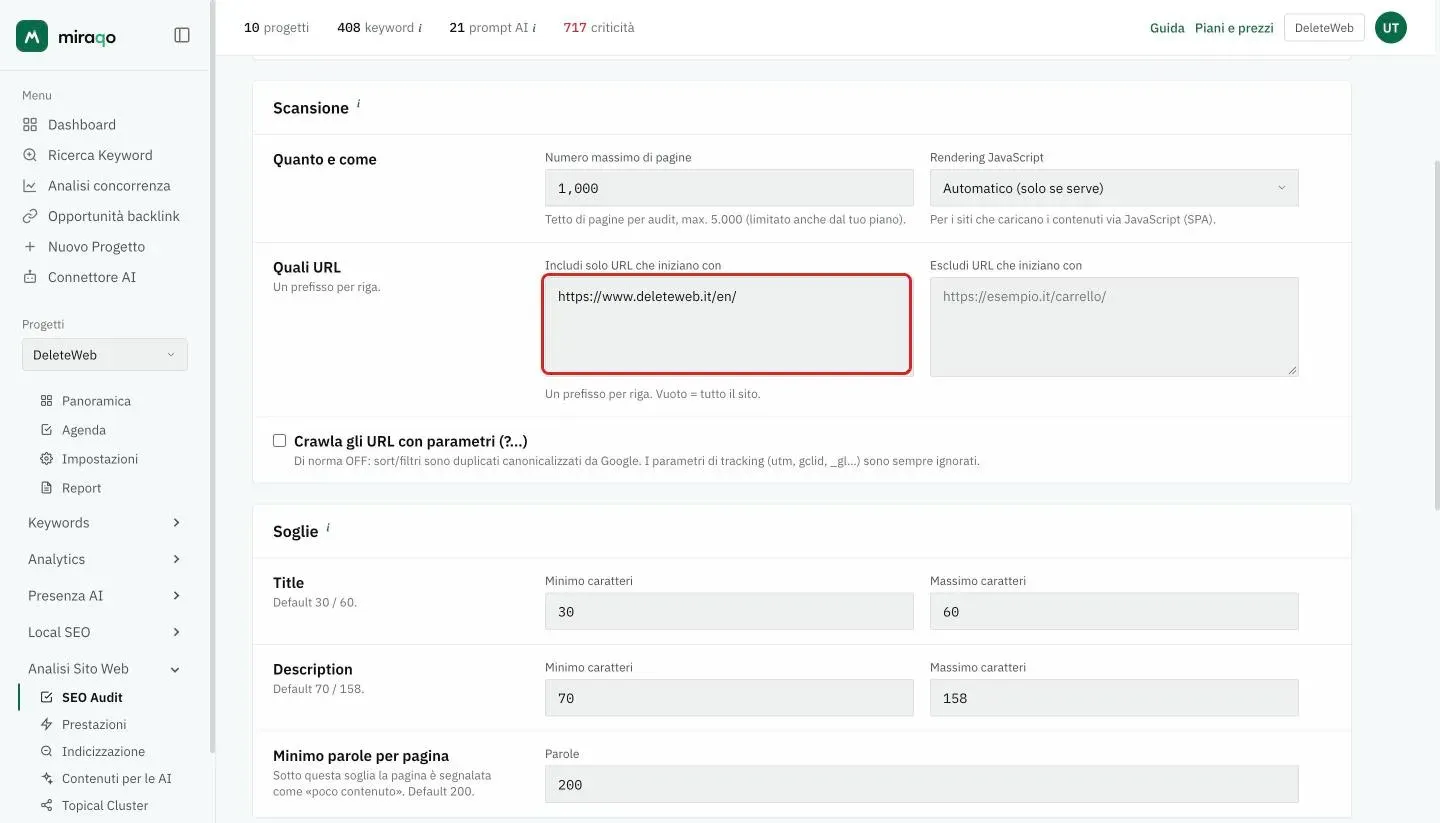Click the Agenda checklist icon
1440x823 pixels.
pos(46,430)
